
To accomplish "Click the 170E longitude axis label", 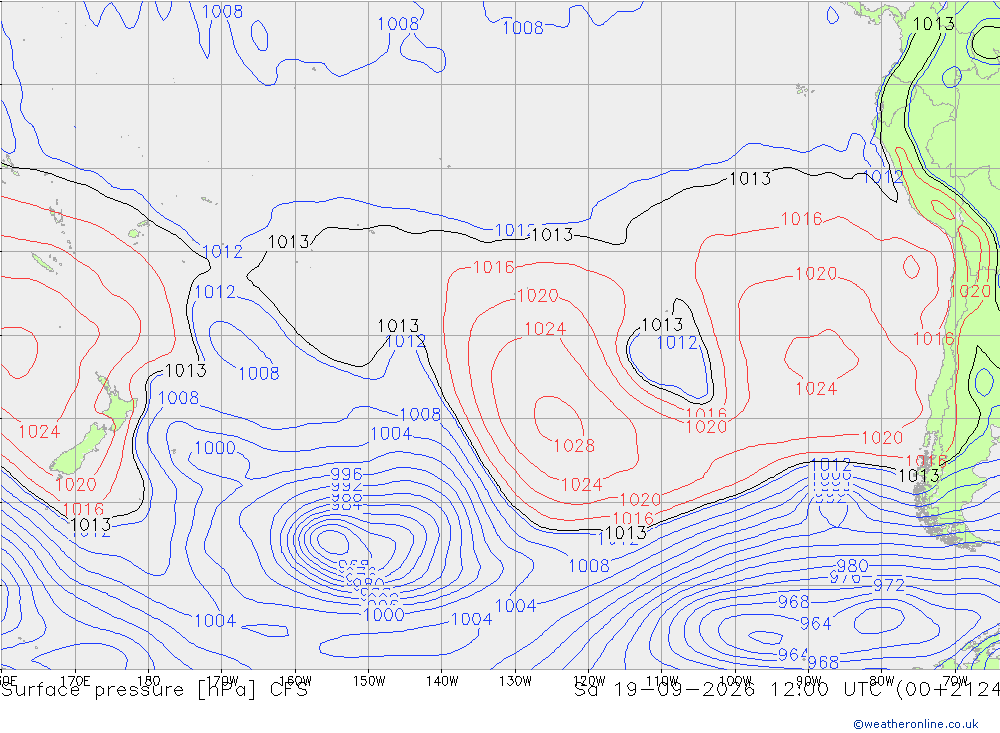I will pos(75,681).
